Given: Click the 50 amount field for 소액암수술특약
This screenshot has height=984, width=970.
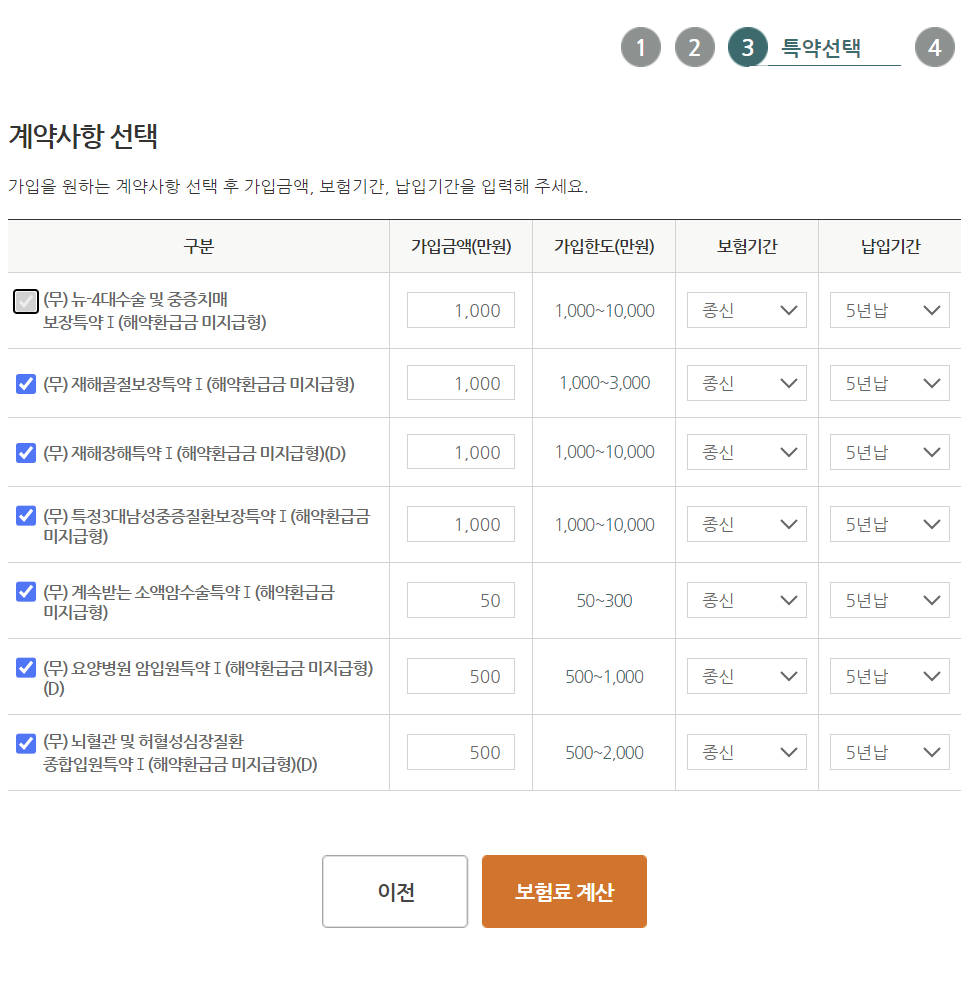Looking at the screenshot, I should [x=461, y=600].
